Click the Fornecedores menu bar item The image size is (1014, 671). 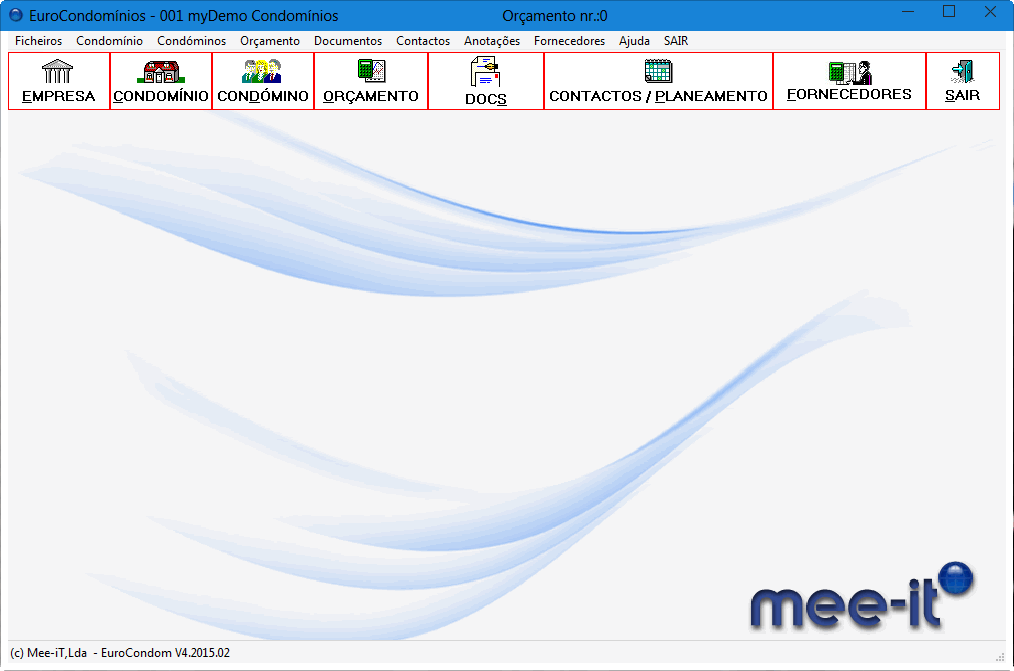[569, 41]
